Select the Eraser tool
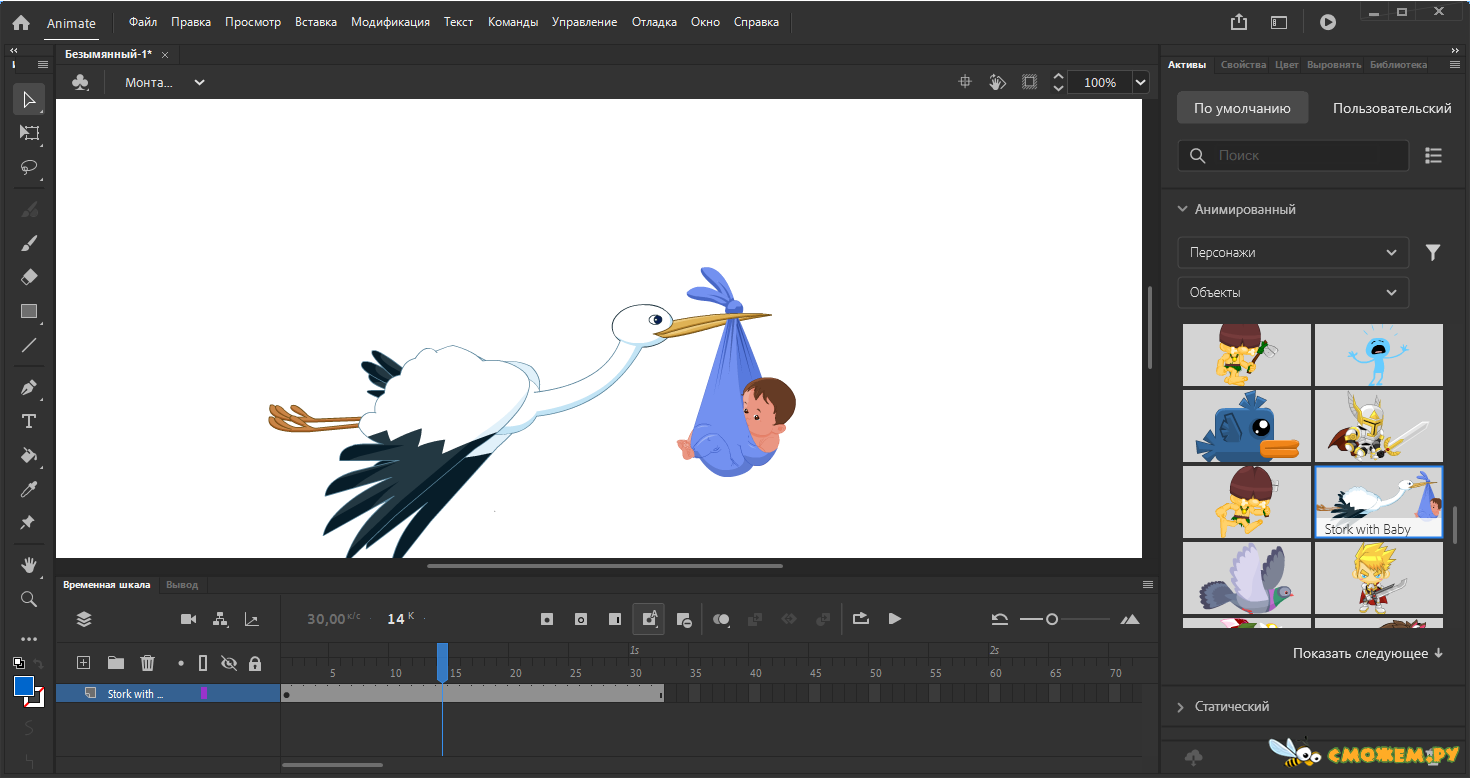This screenshot has height=779, width=1470. click(x=29, y=277)
